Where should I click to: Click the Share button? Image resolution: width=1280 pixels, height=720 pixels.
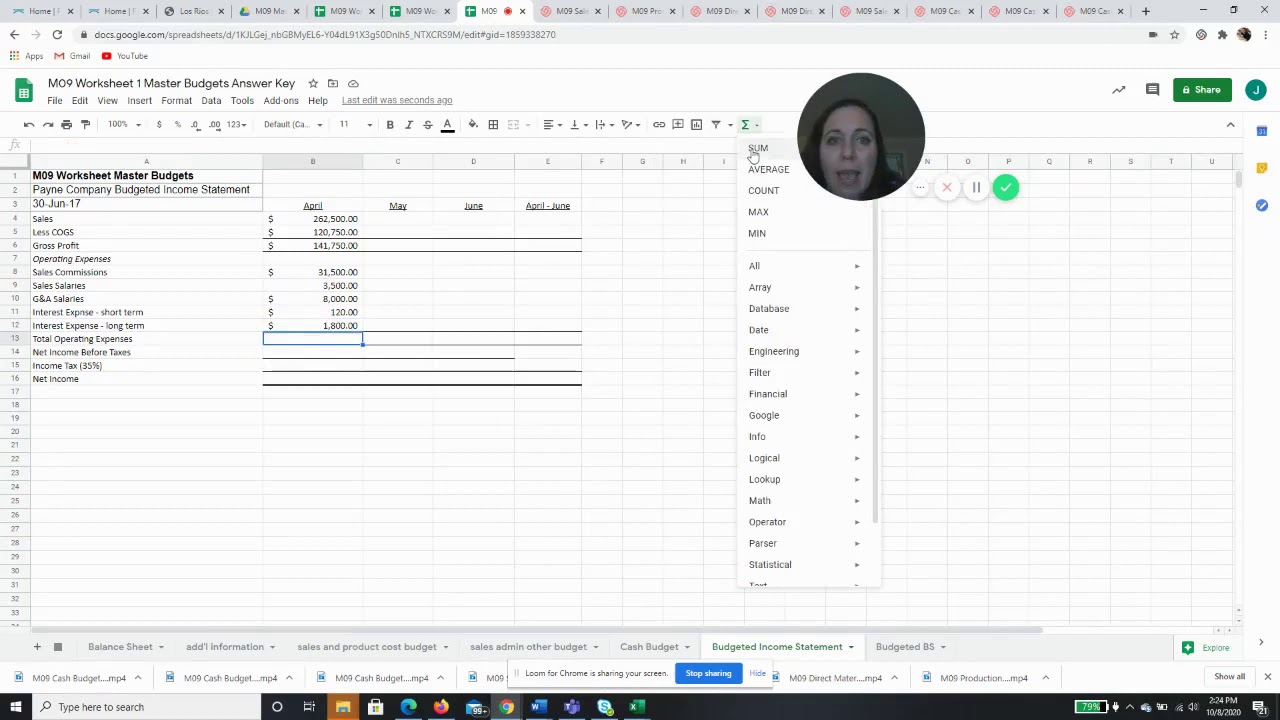1201,90
